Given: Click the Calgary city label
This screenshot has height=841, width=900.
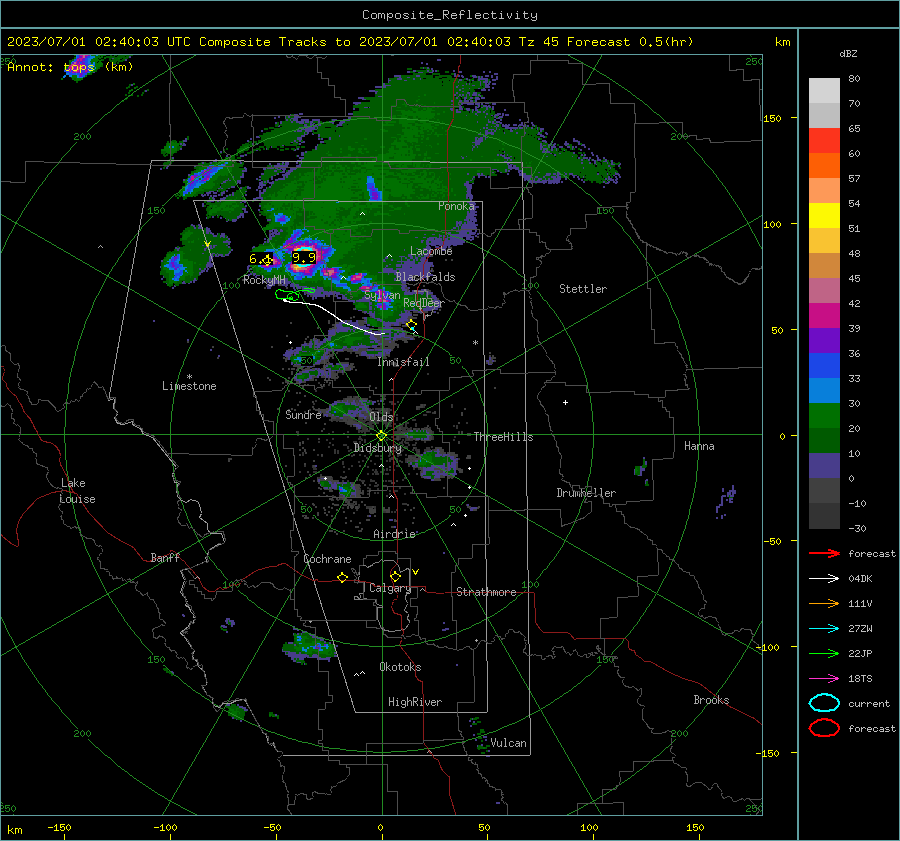Looking at the screenshot, I should 390,588.
